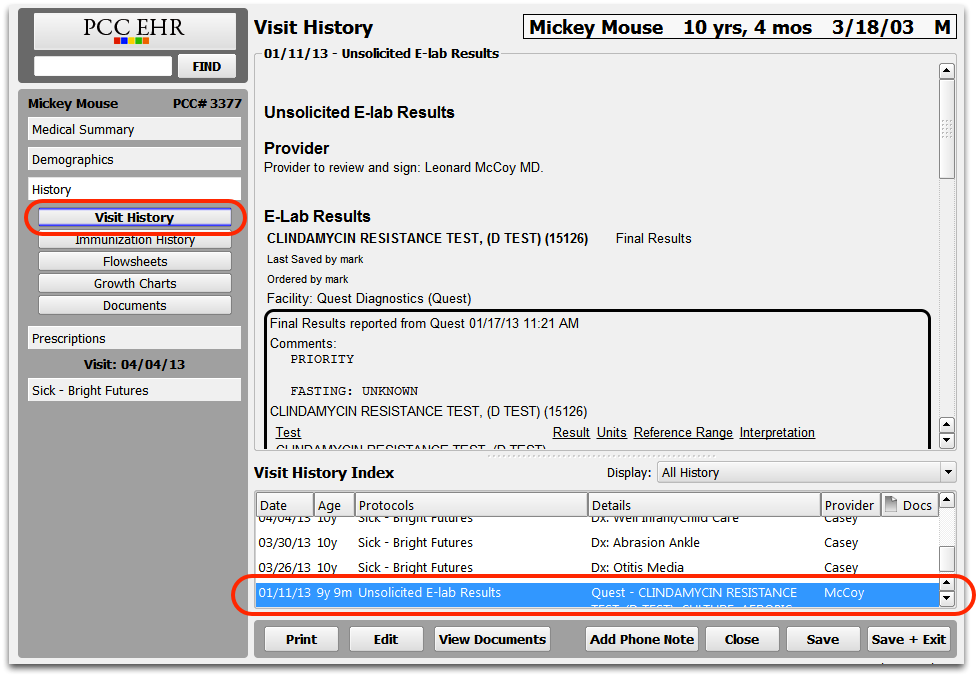Viewport: 977px width, 677px height.
Task: Click the lab results pane scrollbar thumb
Action: [x=946, y=129]
